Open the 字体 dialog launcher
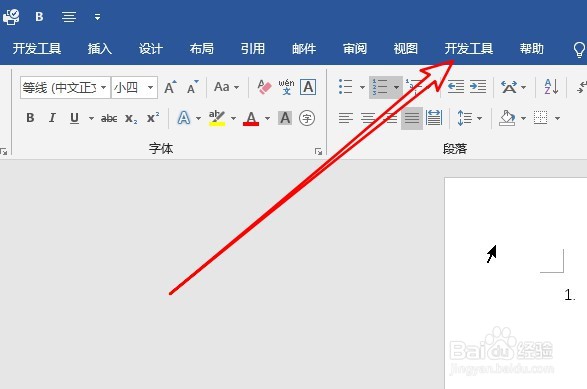This screenshot has height=389, width=587. coord(319,151)
